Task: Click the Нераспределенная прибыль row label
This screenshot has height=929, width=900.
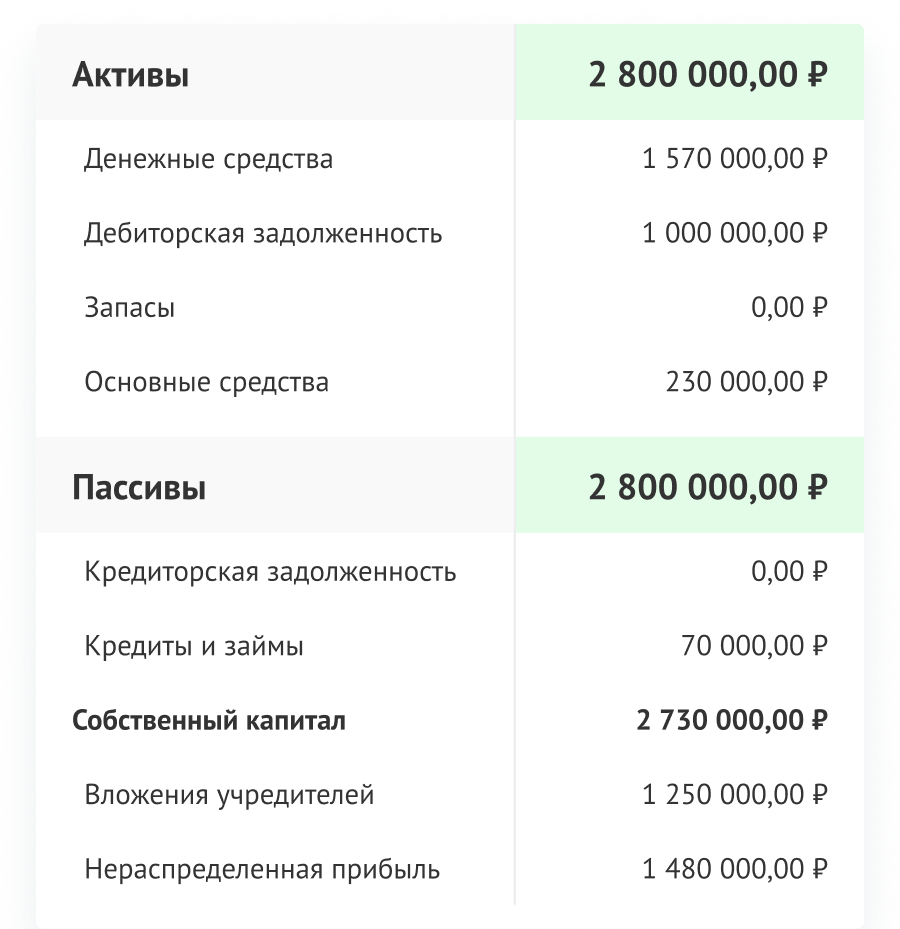Action: tap(262, 869)
